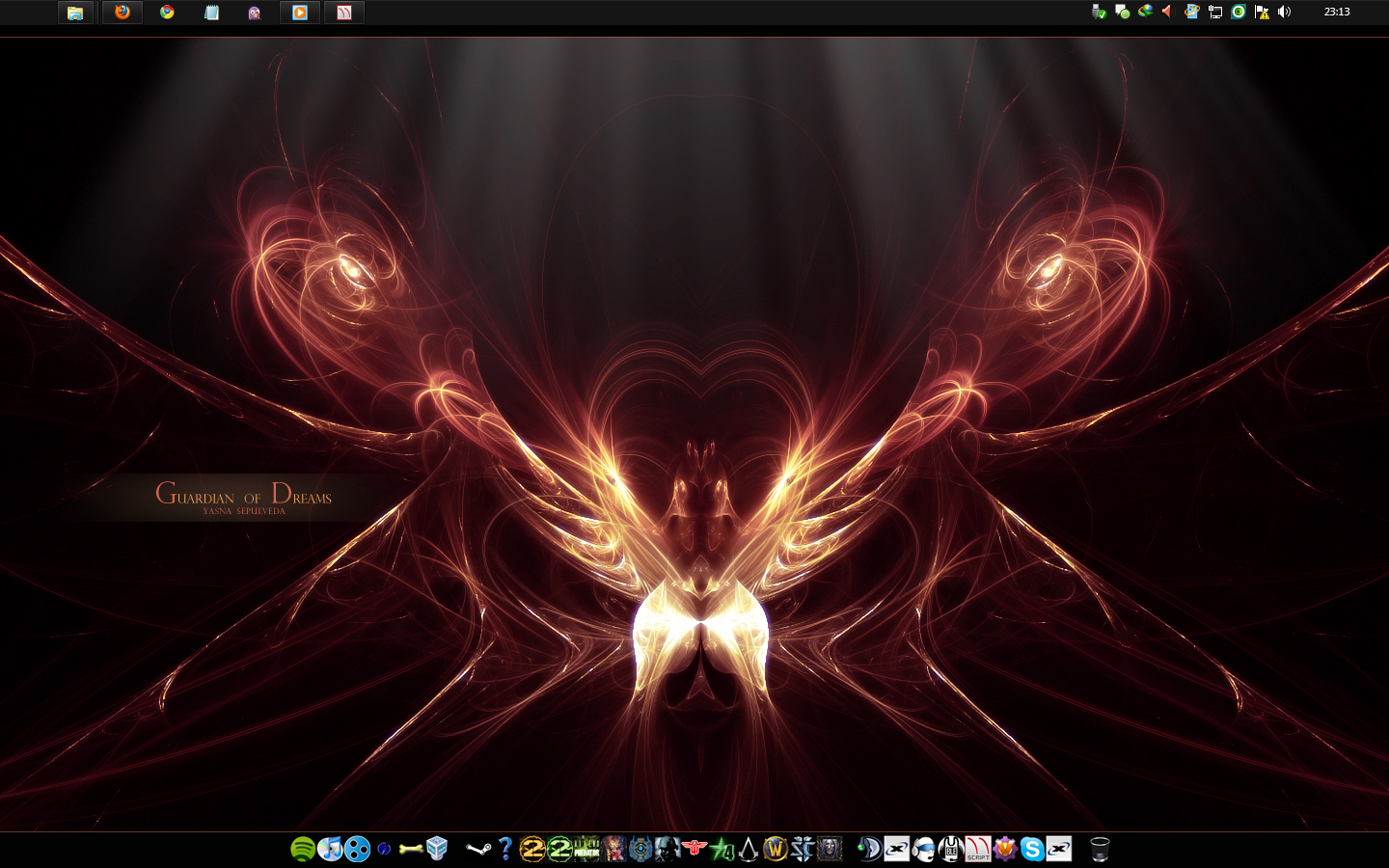Click the green circle tray icon
The height and width of the screenshot is (868, 1389).
coord(1239,12)
